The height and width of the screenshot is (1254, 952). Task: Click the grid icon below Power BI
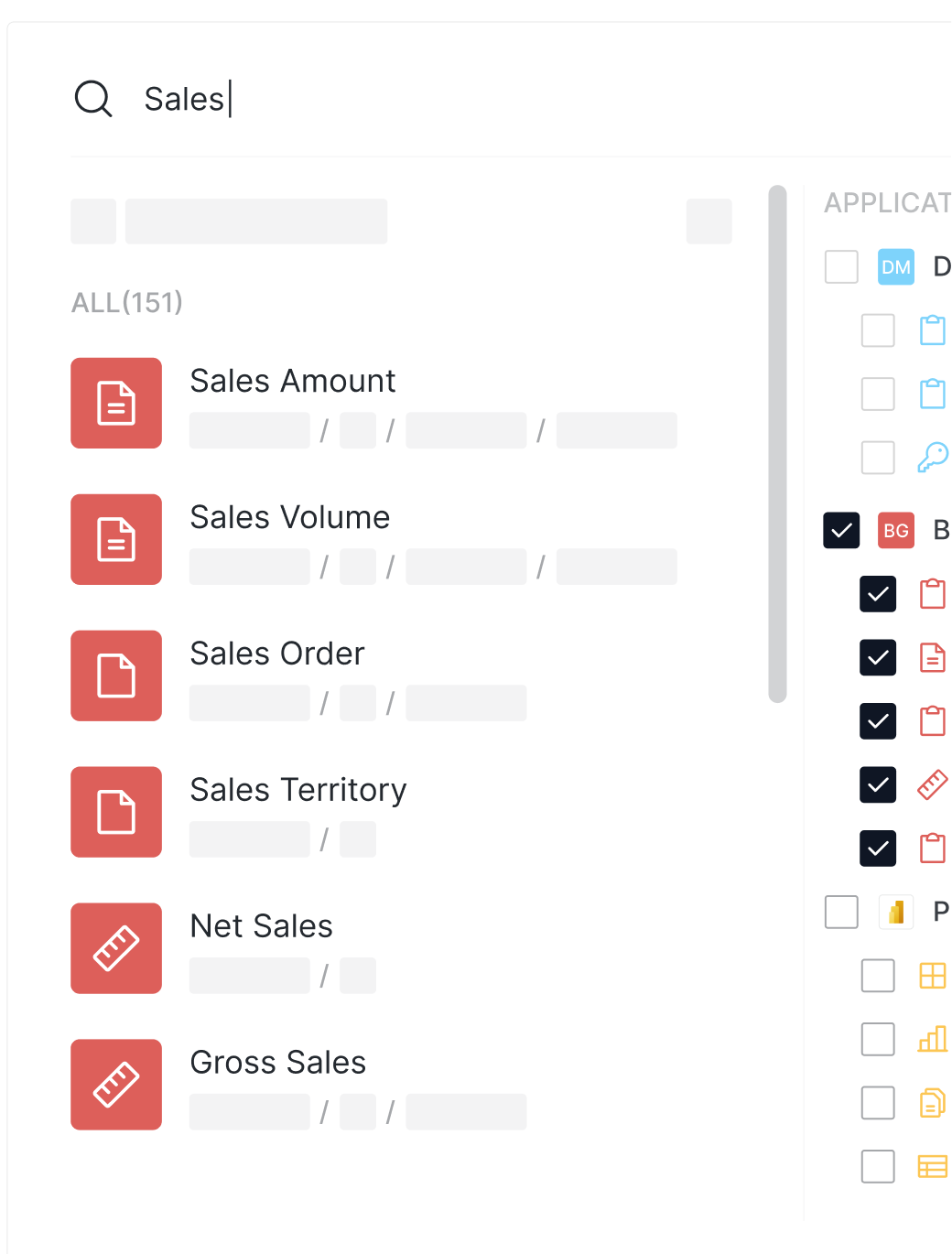point(932,975)
